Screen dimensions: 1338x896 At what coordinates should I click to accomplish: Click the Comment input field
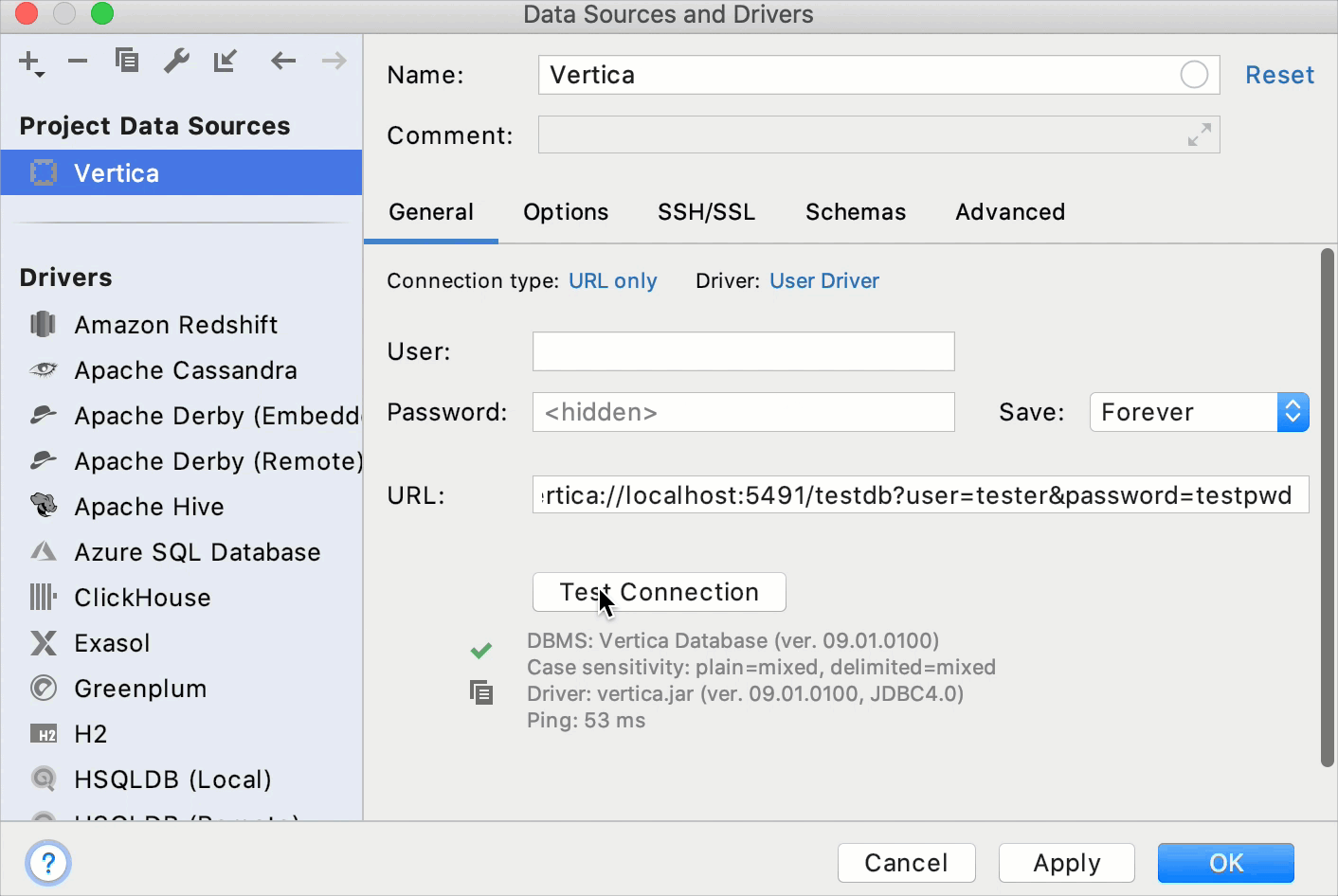coord(878,134)
